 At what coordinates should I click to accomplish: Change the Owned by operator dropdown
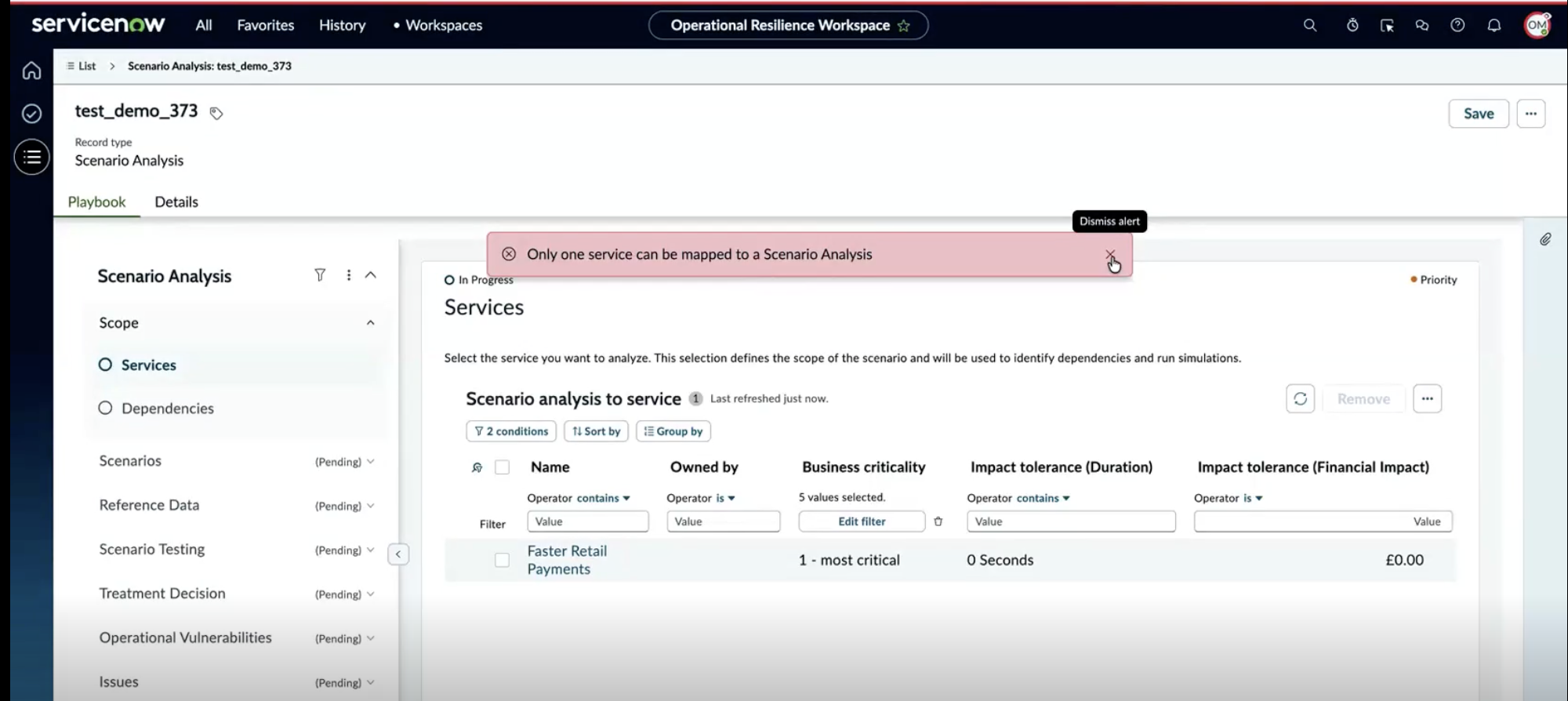click(x=725, y=498)
